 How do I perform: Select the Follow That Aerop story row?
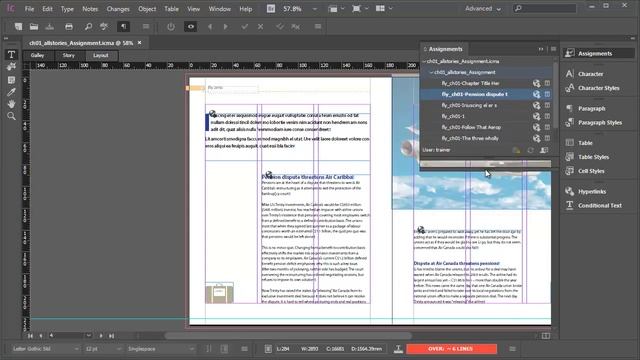click(x=487, y=127)
